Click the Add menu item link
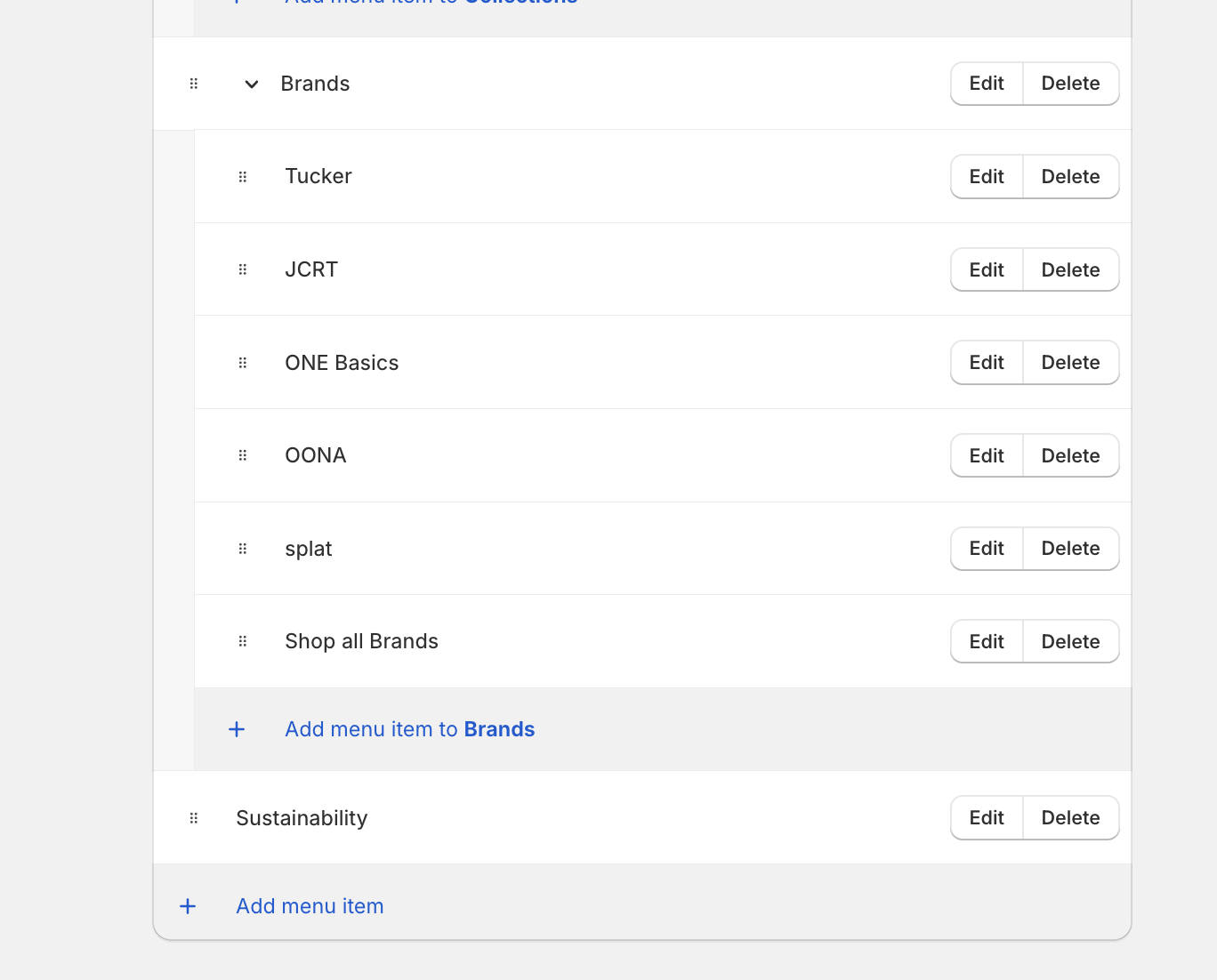Image resolution: width=1217 pixels, height=980 pixels. [x=310, y=906]
